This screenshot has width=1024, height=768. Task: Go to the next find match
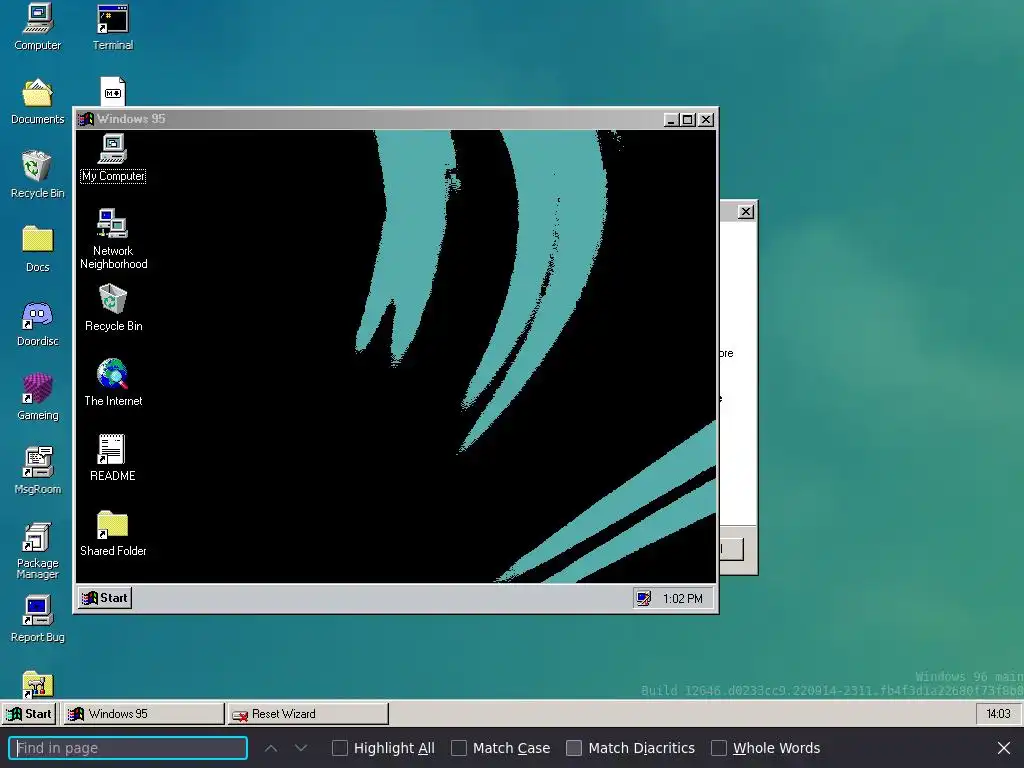[x=300, y=748]
